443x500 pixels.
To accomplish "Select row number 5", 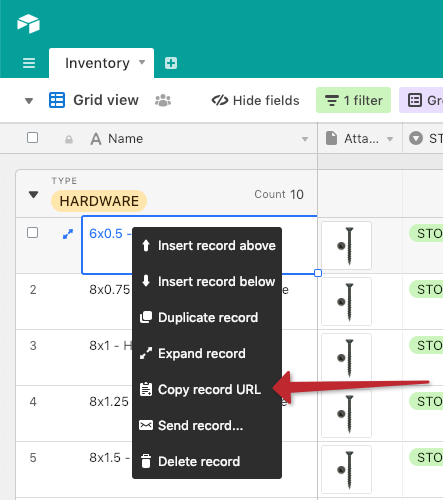I will 33,458.
